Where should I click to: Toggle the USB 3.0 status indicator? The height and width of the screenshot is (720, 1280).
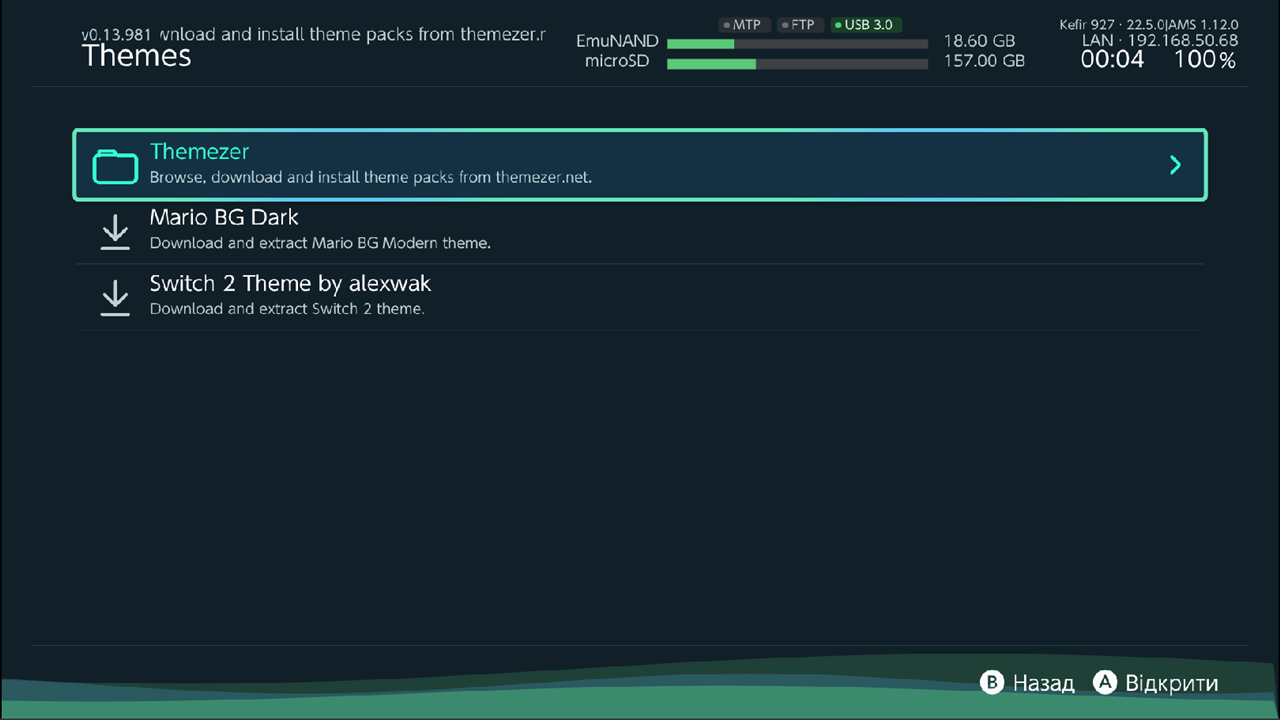click(x=866, y=25)
